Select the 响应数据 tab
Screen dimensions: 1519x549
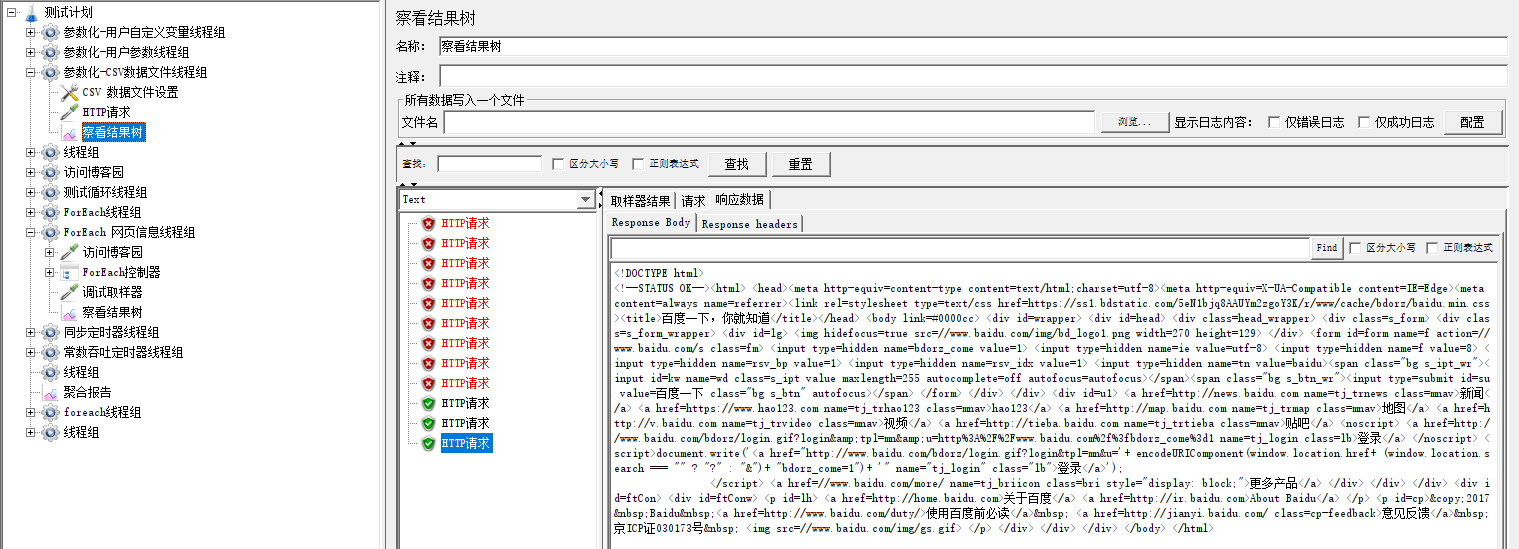coord(739,200)
